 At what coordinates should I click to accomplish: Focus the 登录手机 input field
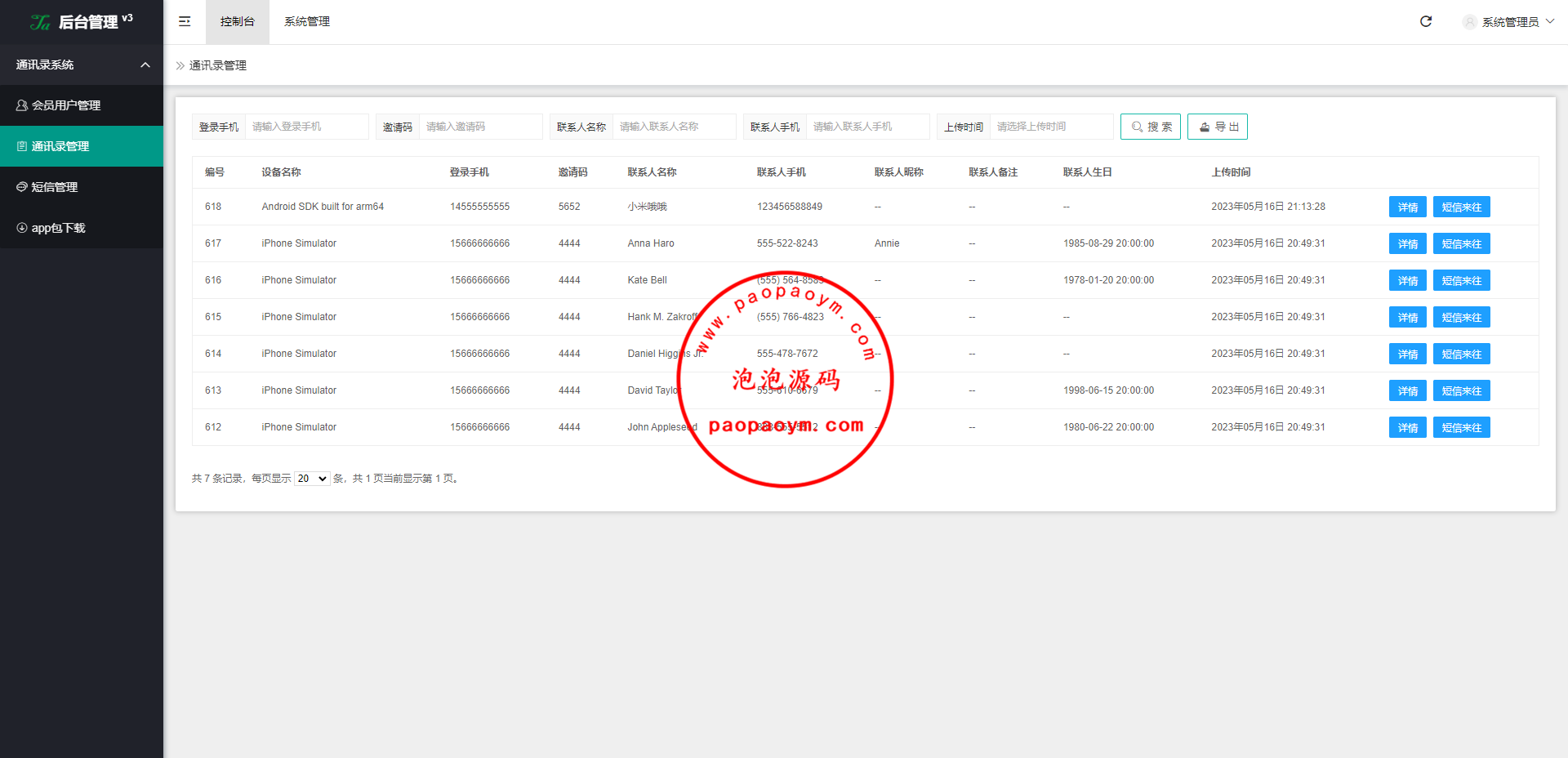pyautogui.click(x=306, y=127)
